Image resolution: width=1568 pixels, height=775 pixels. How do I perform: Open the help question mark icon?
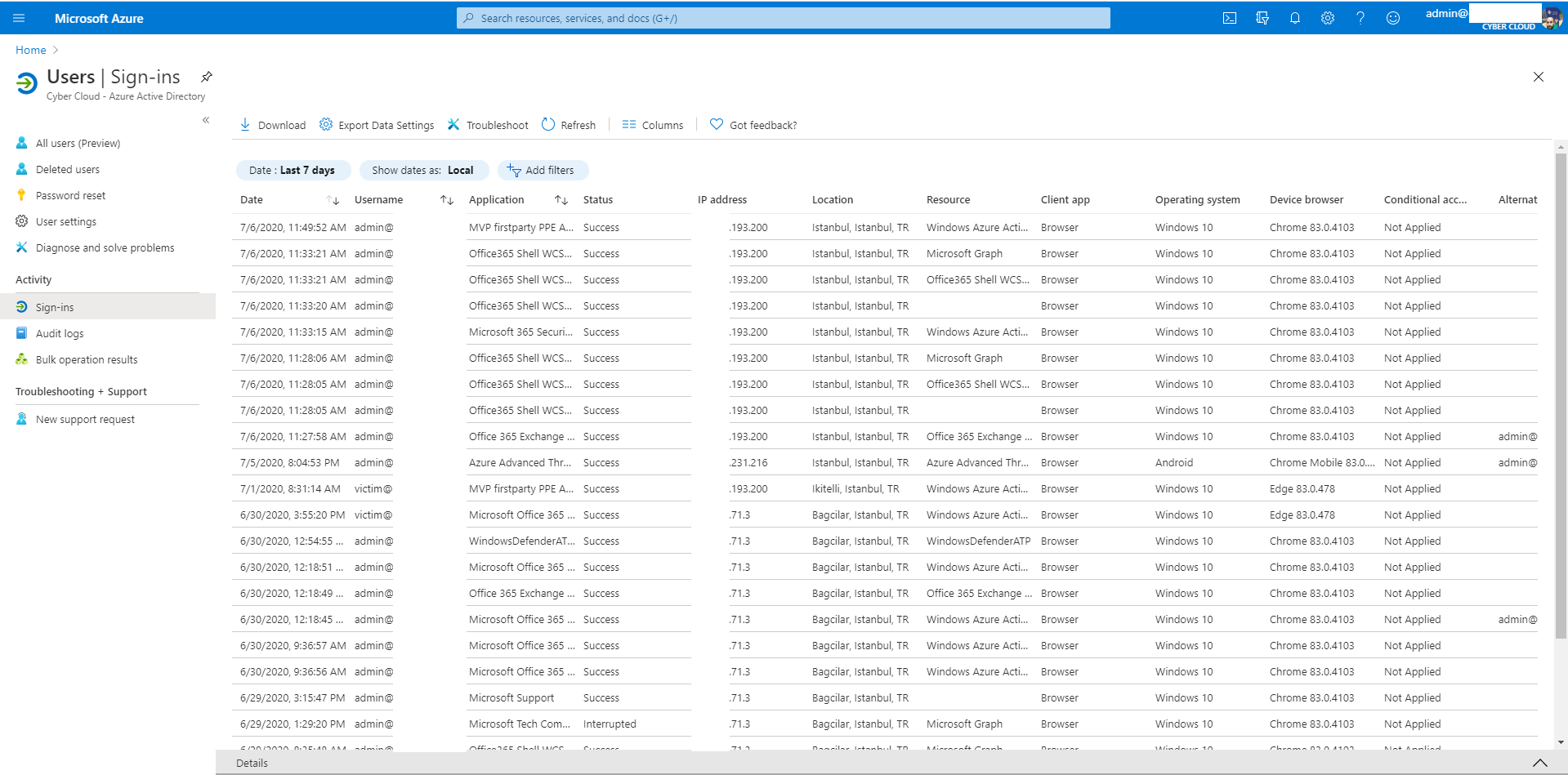(x=1360, y=18)
